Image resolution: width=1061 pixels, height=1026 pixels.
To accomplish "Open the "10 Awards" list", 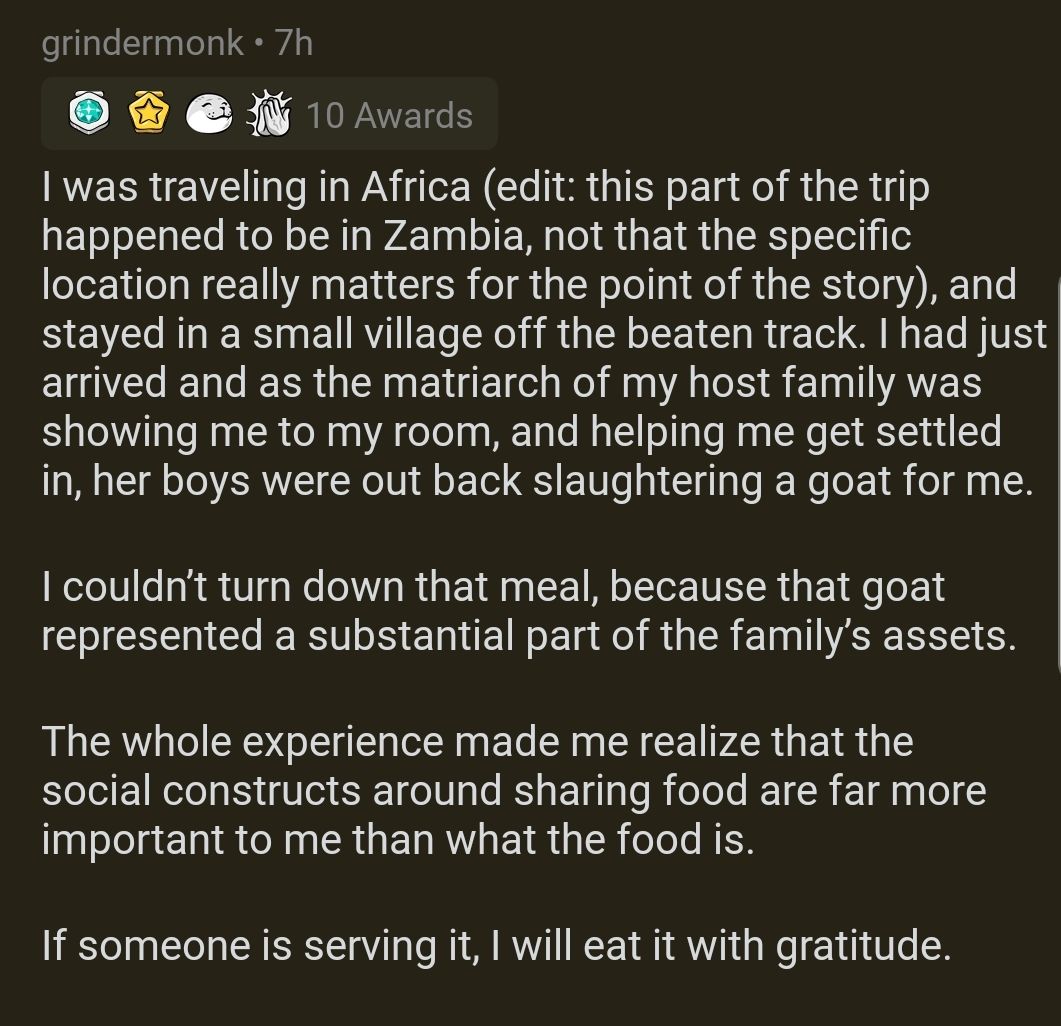I will pyautogui.click(x=389, y=115).
